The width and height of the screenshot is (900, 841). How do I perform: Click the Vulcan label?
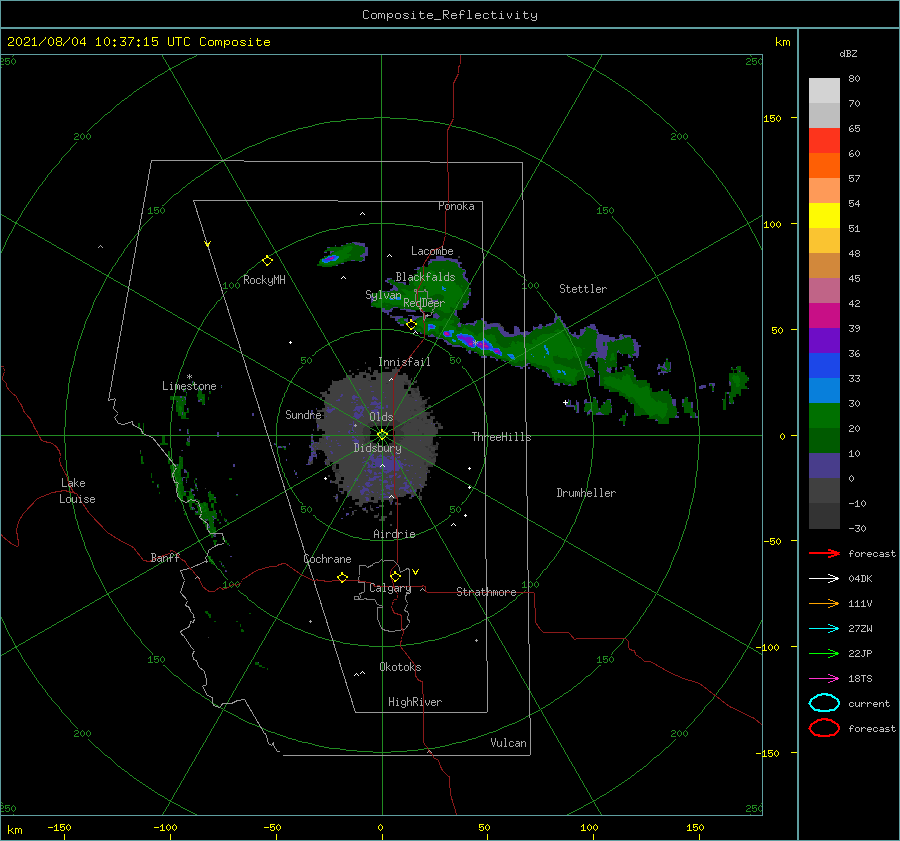(508, 743)
